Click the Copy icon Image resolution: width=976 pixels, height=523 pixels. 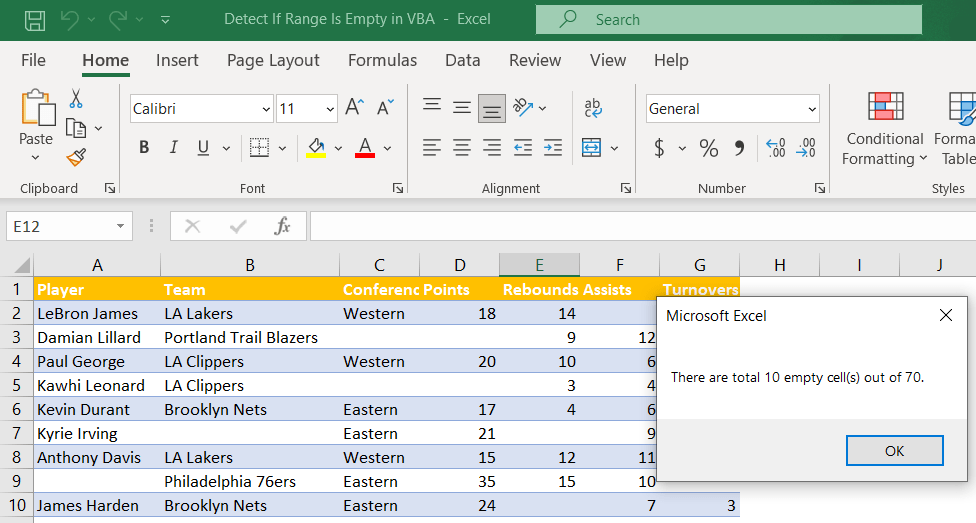[76, 128]
